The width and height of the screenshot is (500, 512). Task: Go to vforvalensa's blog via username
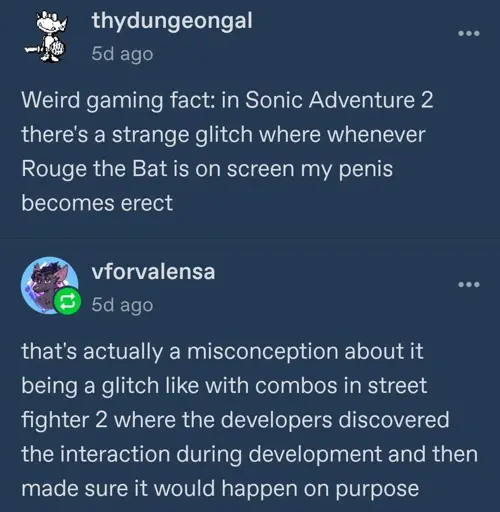(153, 272)
